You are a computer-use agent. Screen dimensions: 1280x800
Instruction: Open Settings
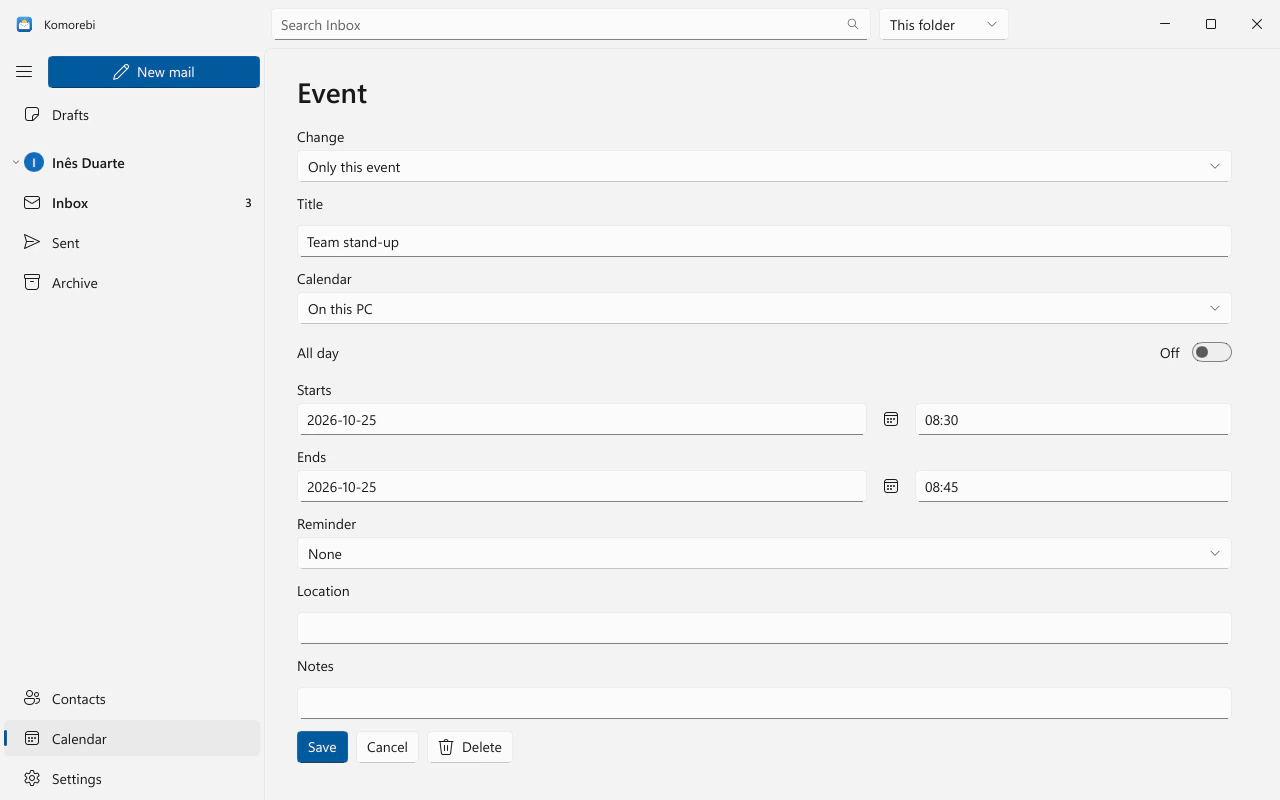[x=132, y=779]
